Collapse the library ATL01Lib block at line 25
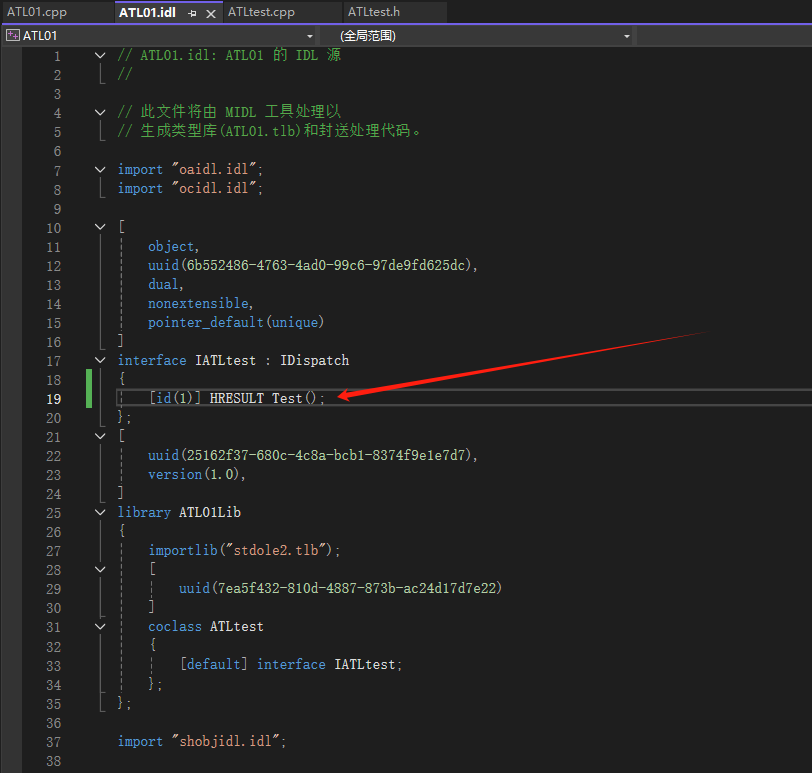 (x=100, y=512)
